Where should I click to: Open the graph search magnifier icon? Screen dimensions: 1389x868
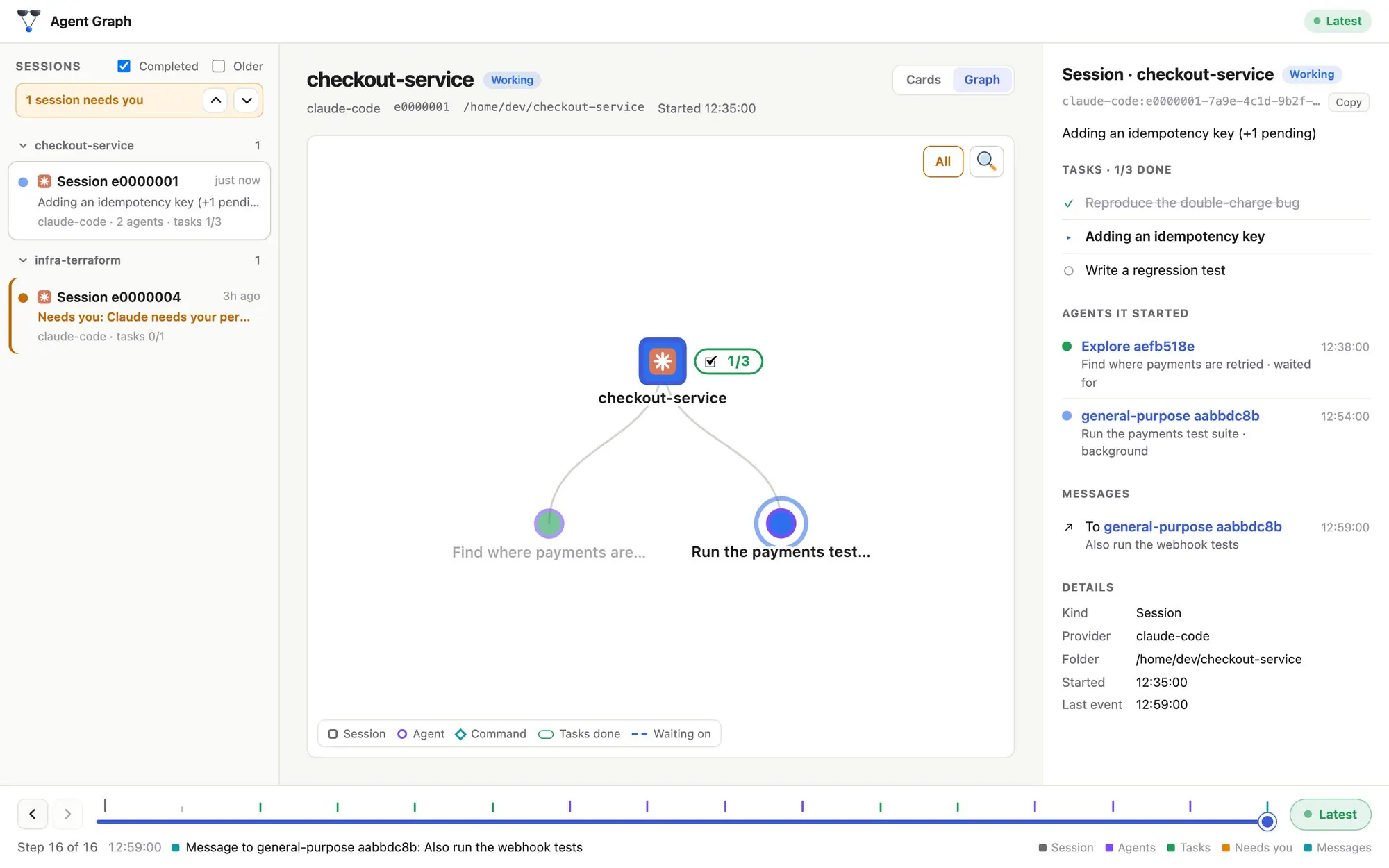986,161
